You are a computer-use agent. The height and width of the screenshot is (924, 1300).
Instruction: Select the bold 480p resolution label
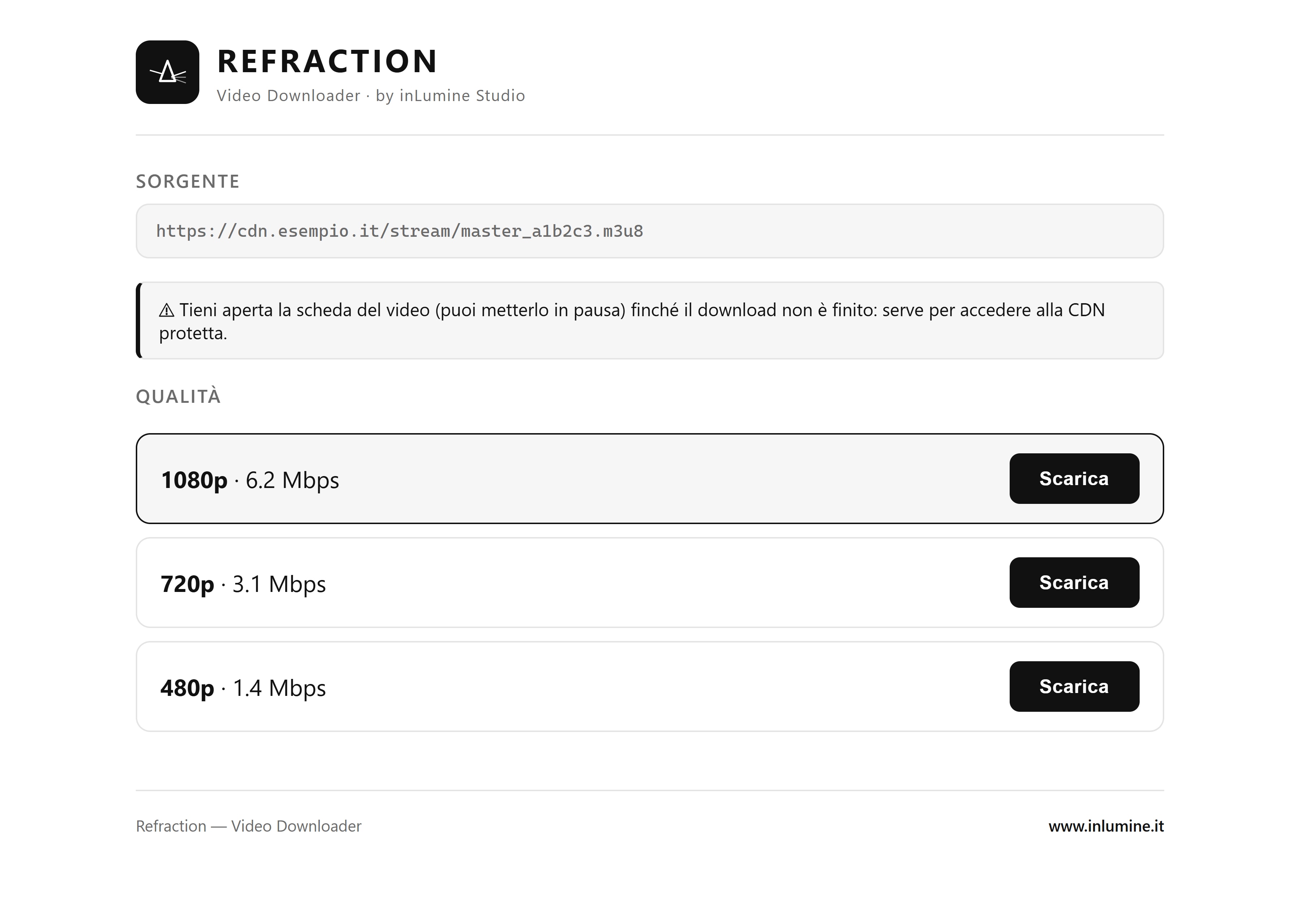pyautogui.click(x=187, y=688)
